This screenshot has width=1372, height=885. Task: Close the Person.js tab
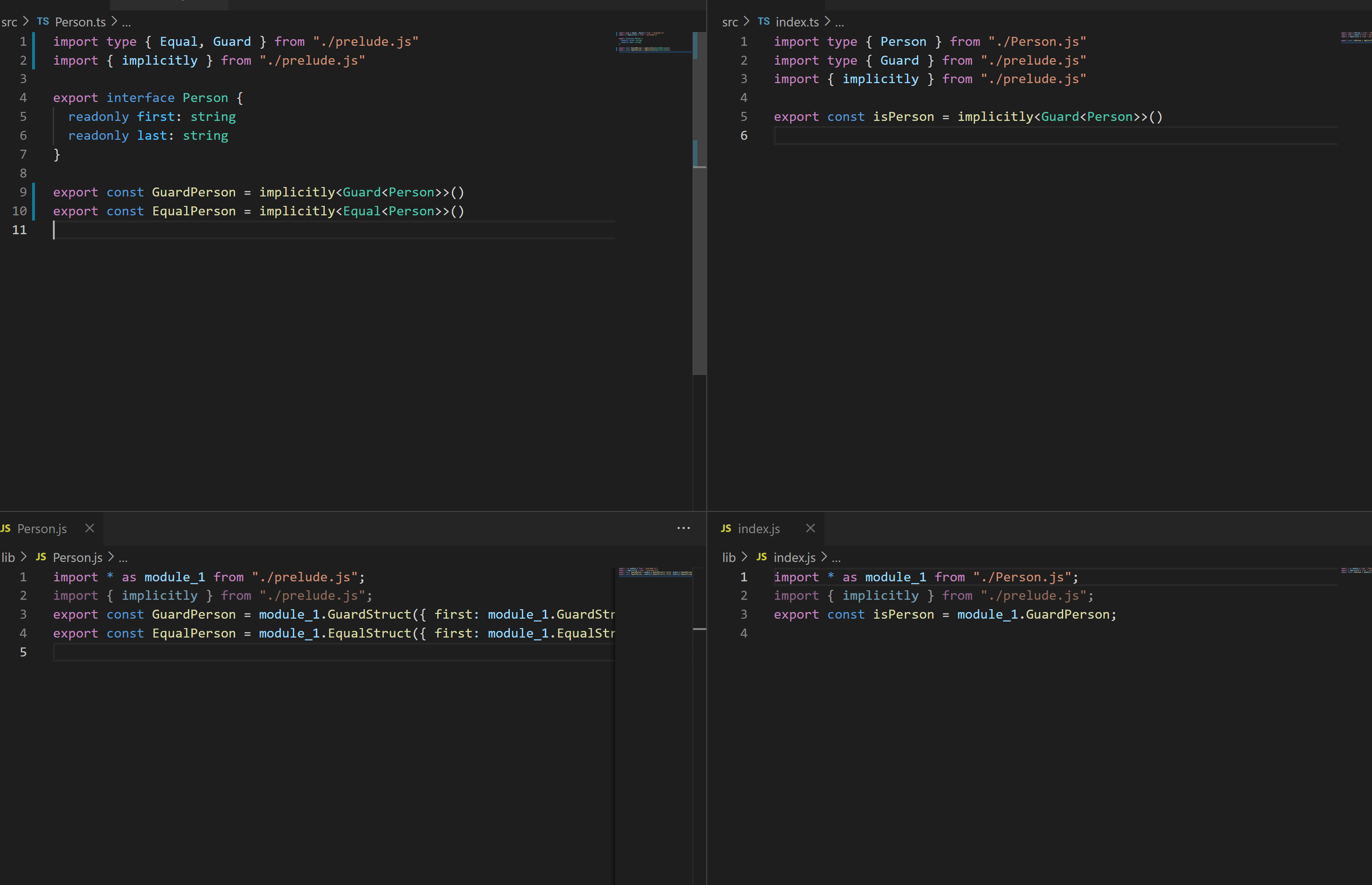[90, 528]
